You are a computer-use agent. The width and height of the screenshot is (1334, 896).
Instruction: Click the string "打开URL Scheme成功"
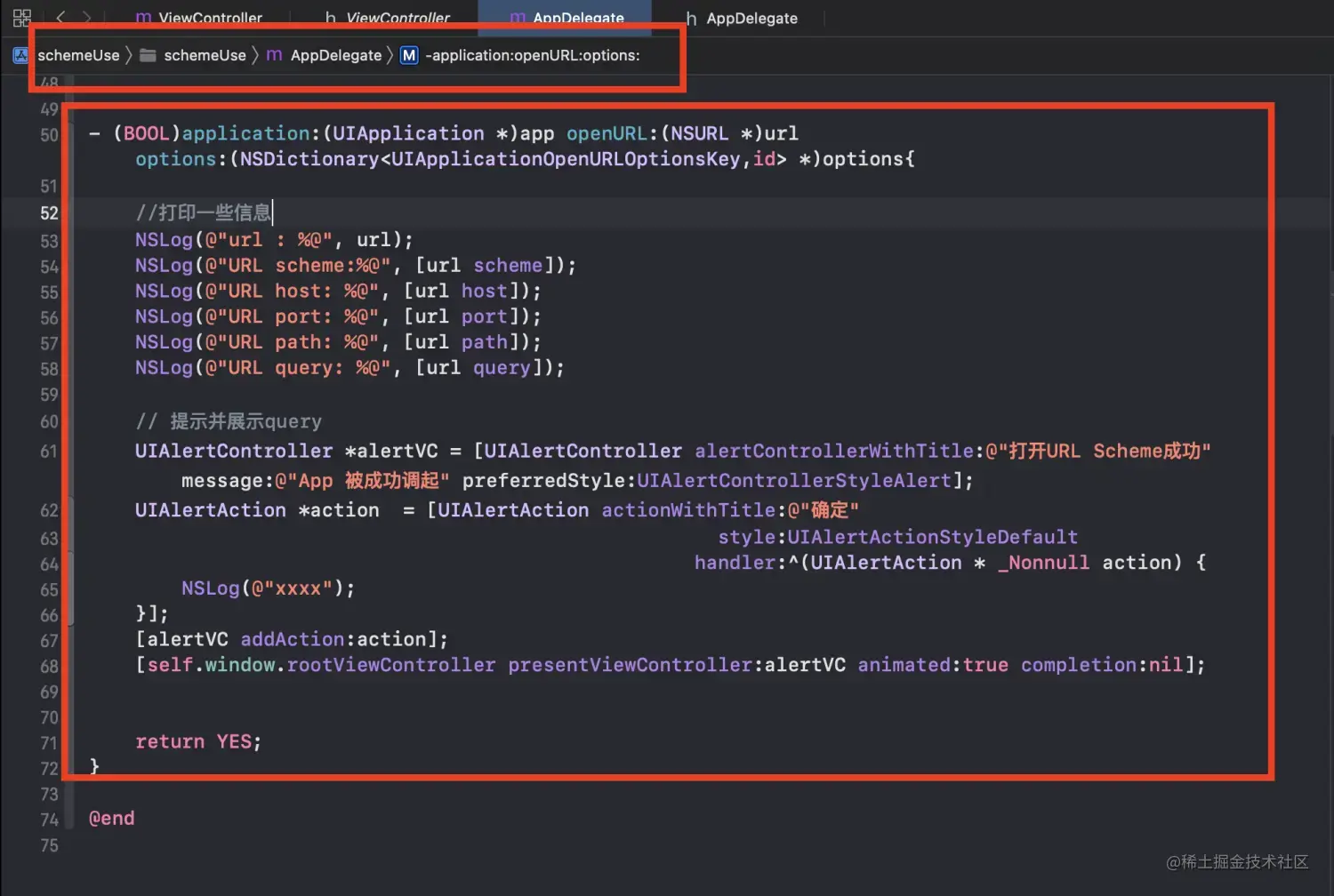(x=1098, y=452)
